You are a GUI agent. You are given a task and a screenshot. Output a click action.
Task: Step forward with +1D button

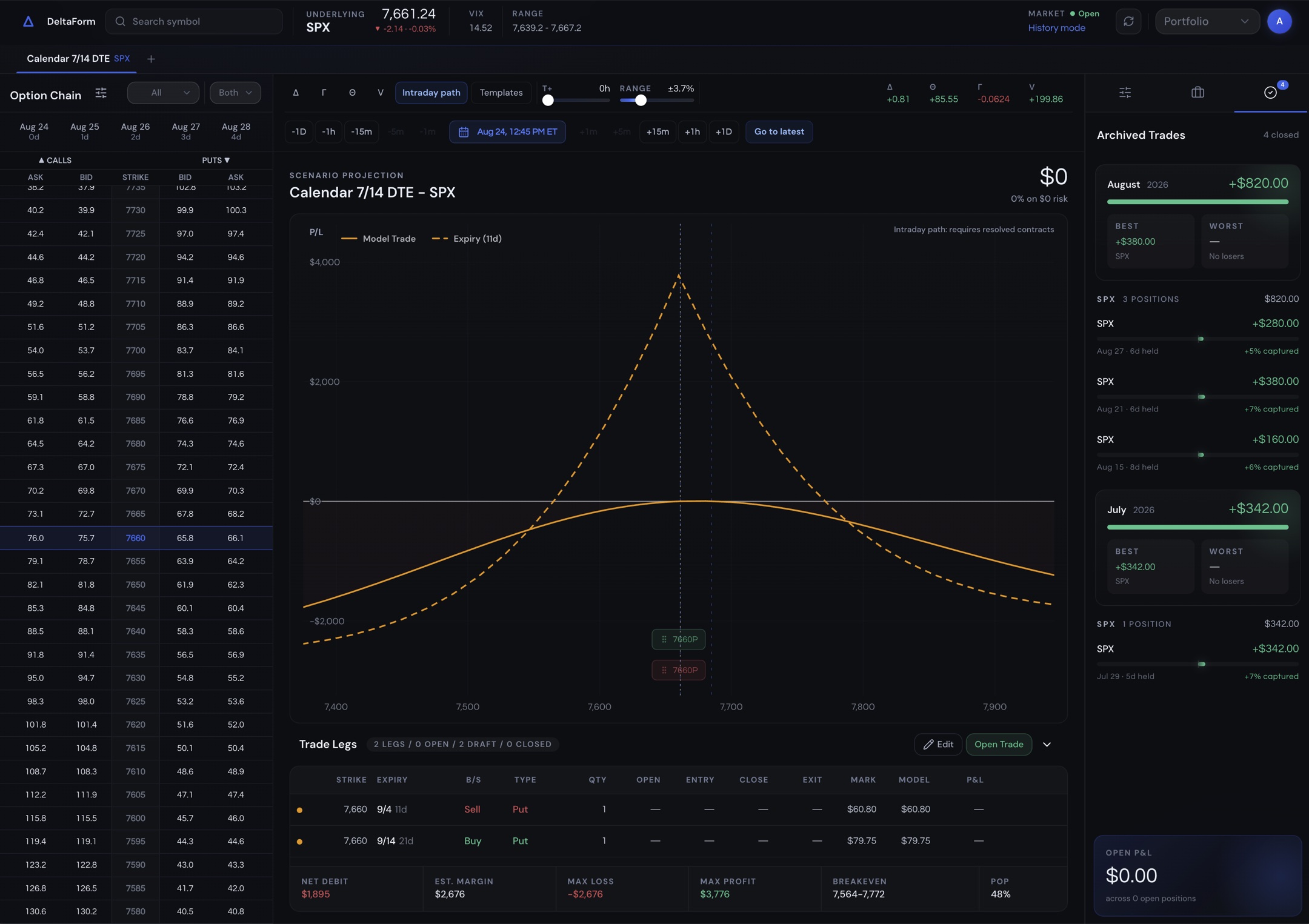(724, 132)
